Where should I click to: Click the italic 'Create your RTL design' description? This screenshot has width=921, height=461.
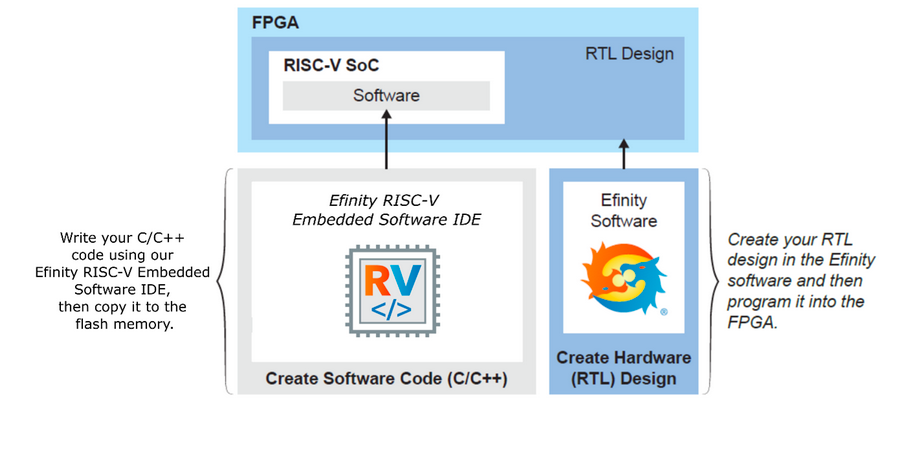[801, 281]
